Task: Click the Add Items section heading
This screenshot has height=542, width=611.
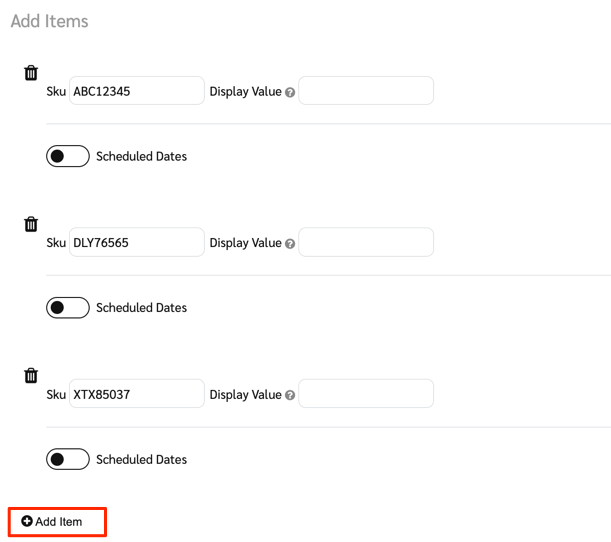Action: 49,21
